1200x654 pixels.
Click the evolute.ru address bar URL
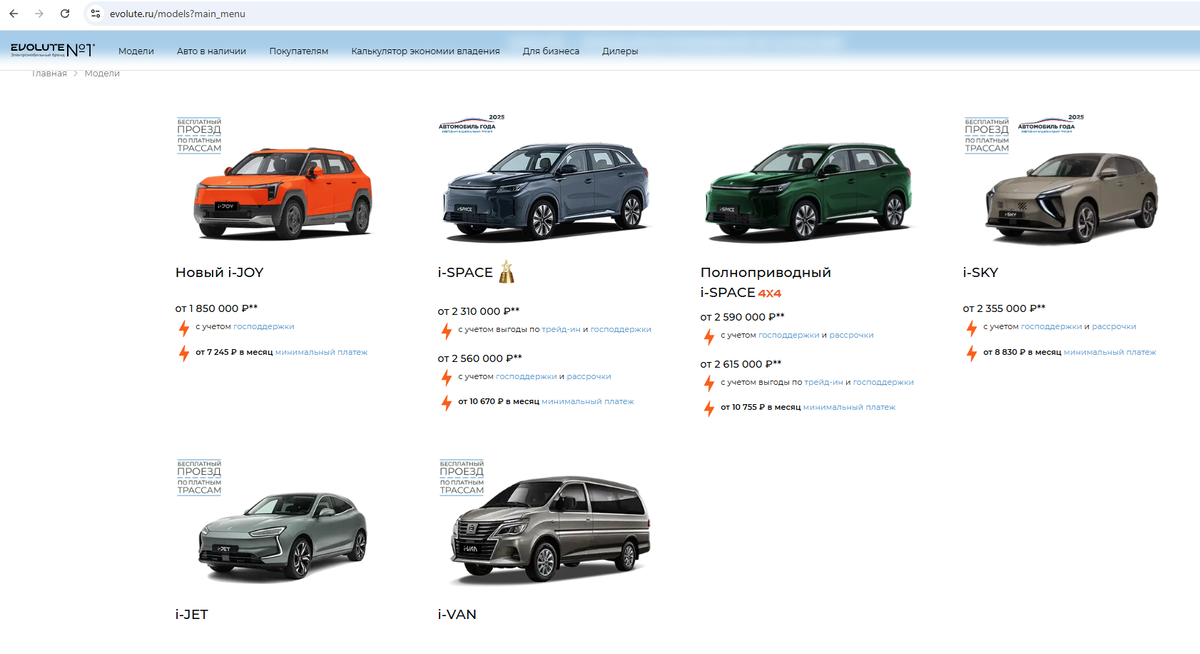(176, 14)
